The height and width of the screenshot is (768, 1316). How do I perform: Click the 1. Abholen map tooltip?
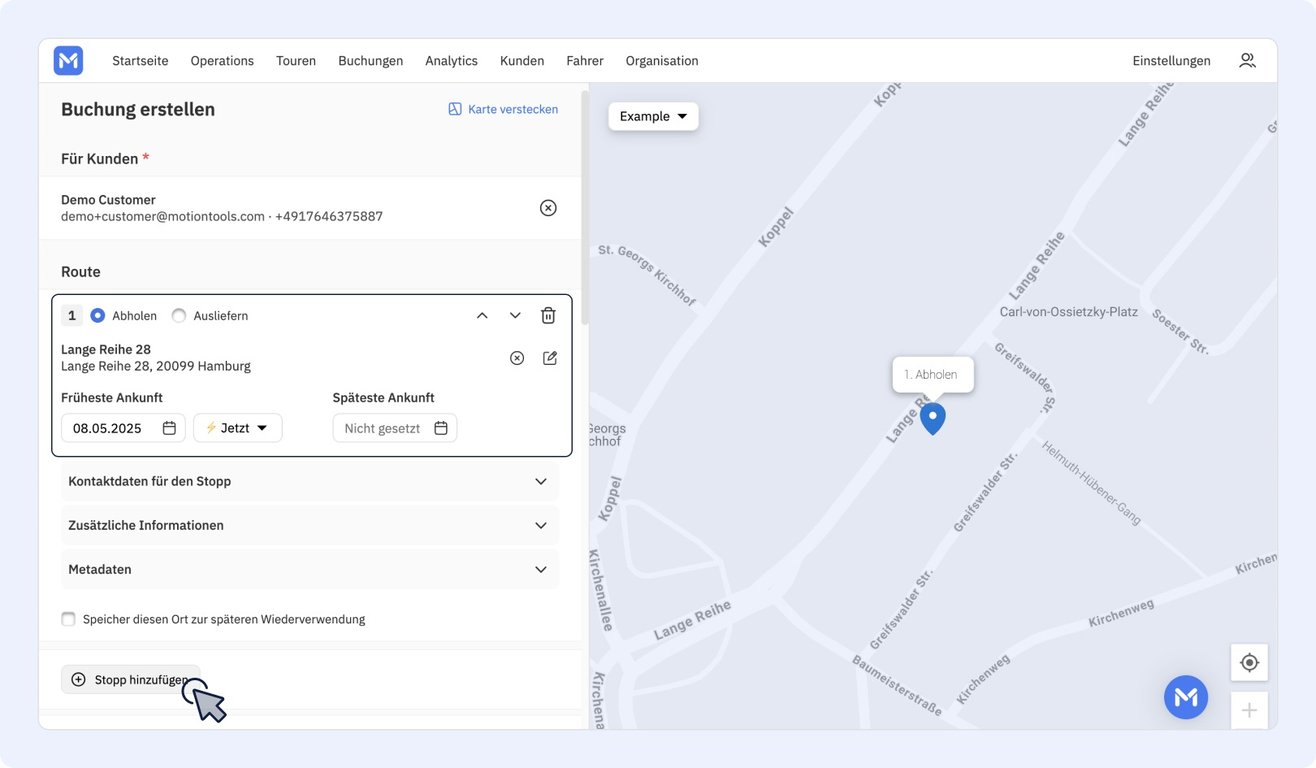coord(932,375)
